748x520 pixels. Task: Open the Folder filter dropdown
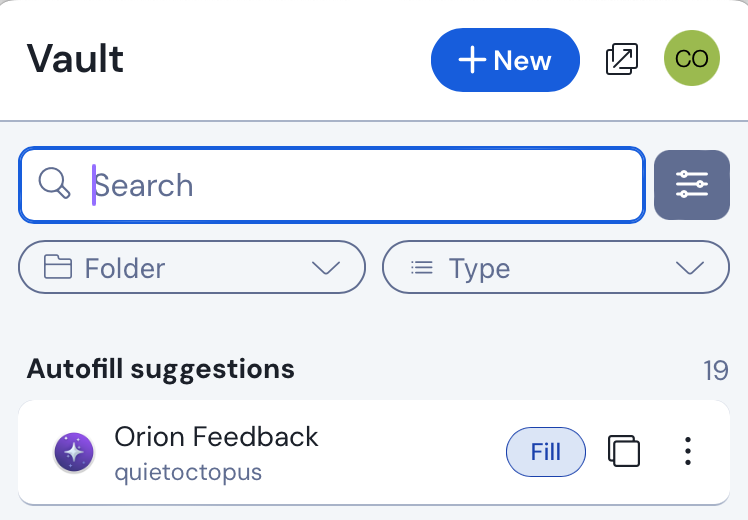click(192, 268)
